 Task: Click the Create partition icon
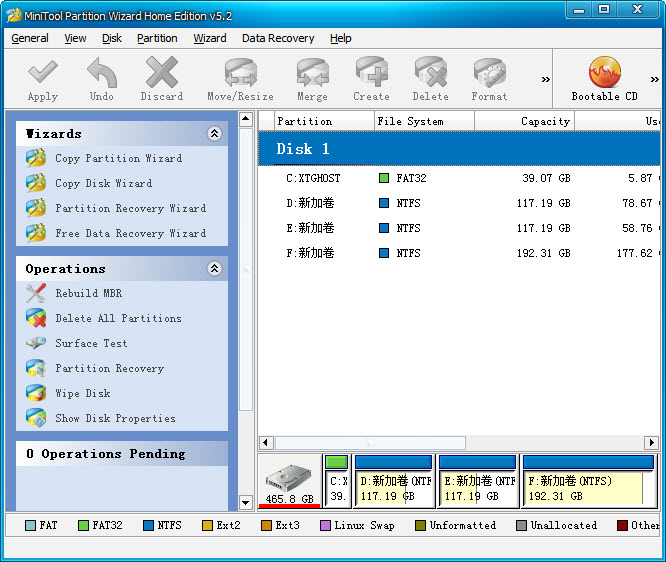[x=371, y=75]
